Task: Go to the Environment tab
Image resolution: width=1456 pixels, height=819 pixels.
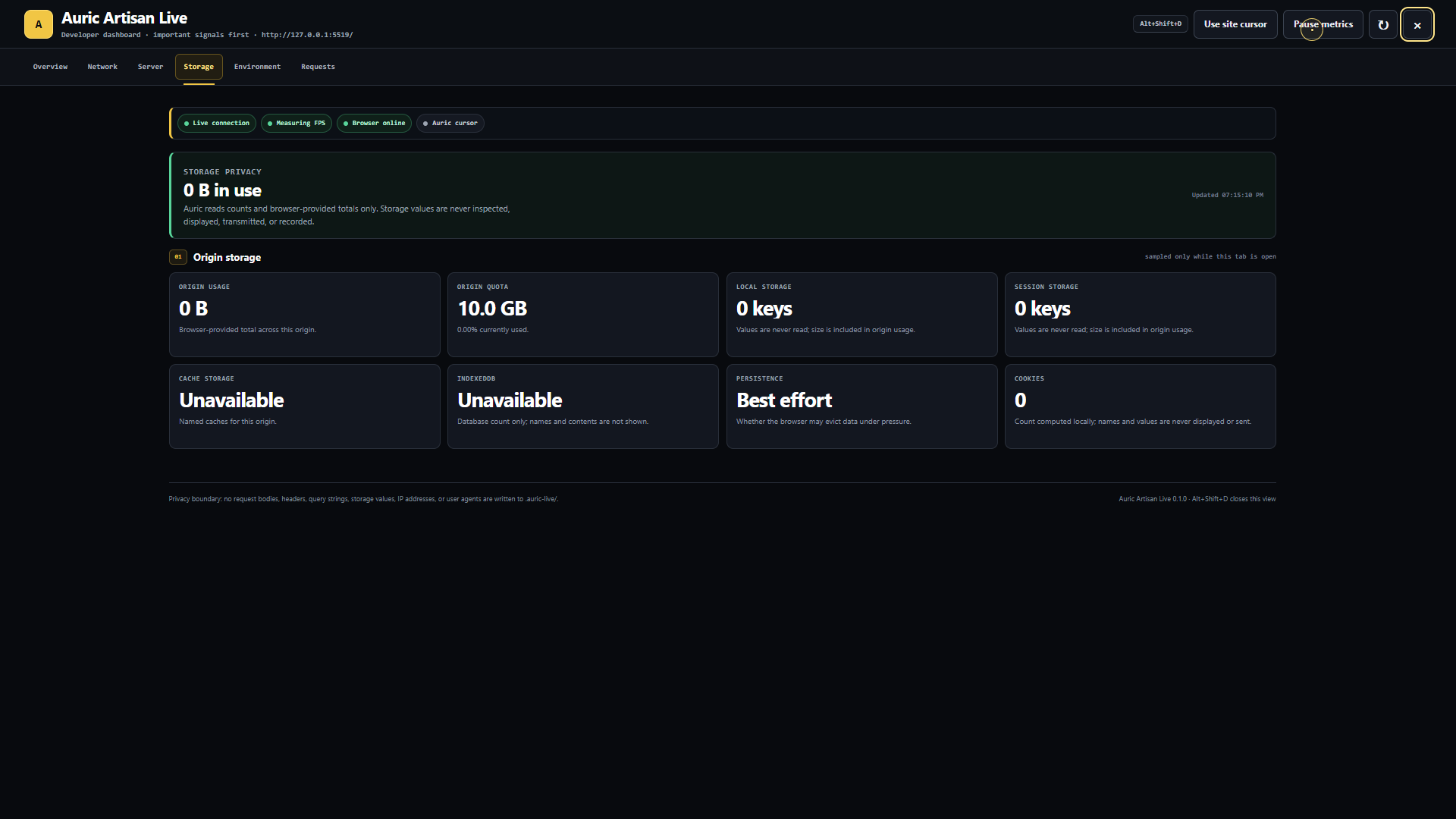Action: click(x=257, y=67)
